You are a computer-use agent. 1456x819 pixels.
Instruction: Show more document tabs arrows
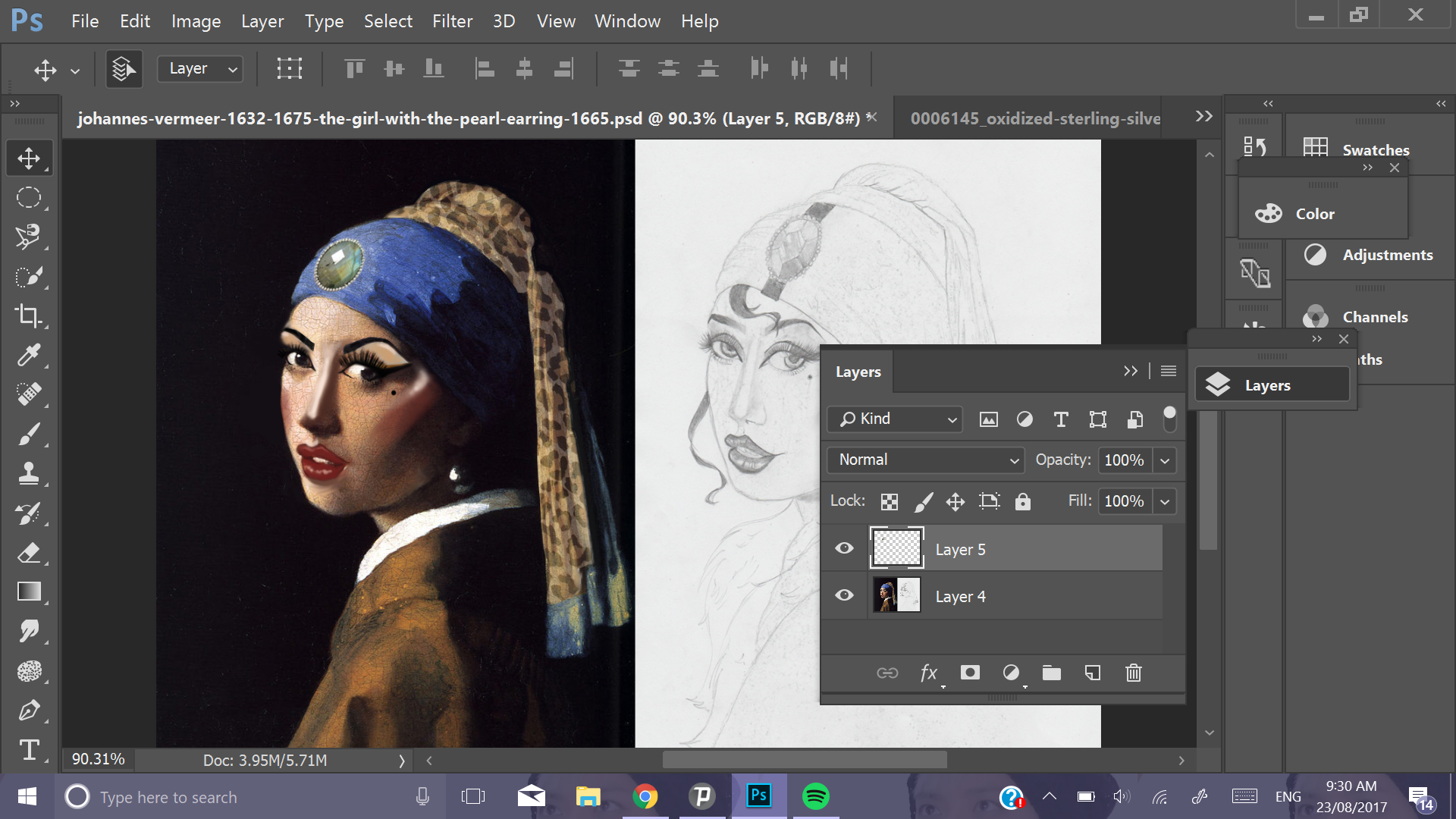1204,116
